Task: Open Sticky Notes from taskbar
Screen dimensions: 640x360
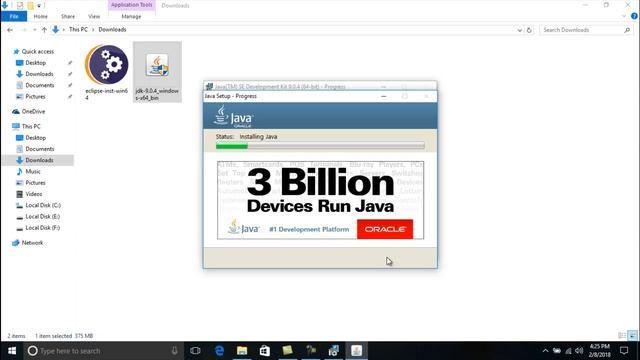Action: 287,351
